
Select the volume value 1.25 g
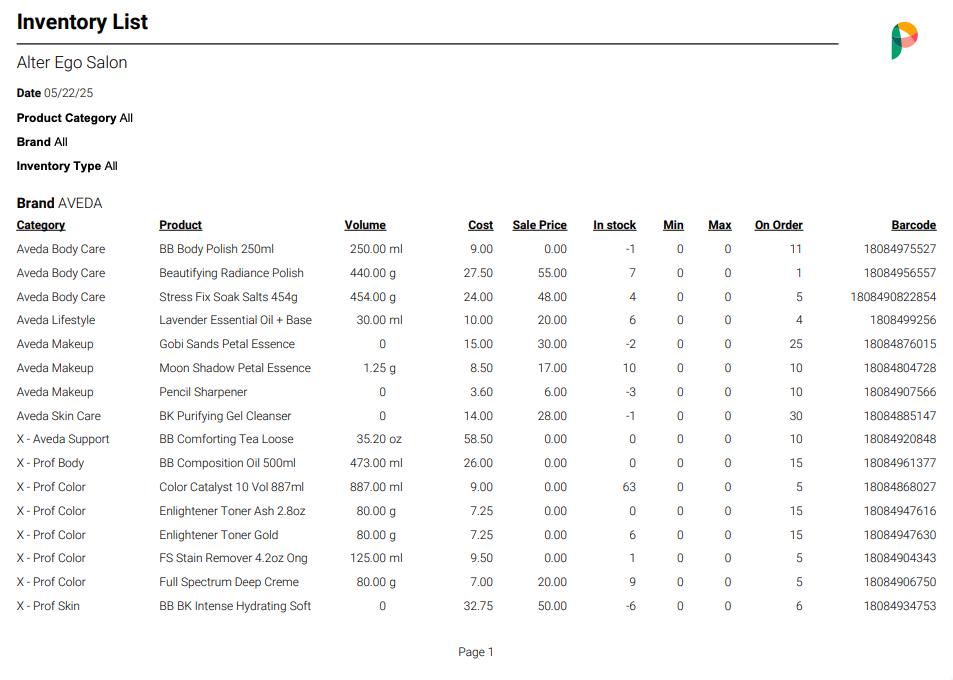point(379,368)
